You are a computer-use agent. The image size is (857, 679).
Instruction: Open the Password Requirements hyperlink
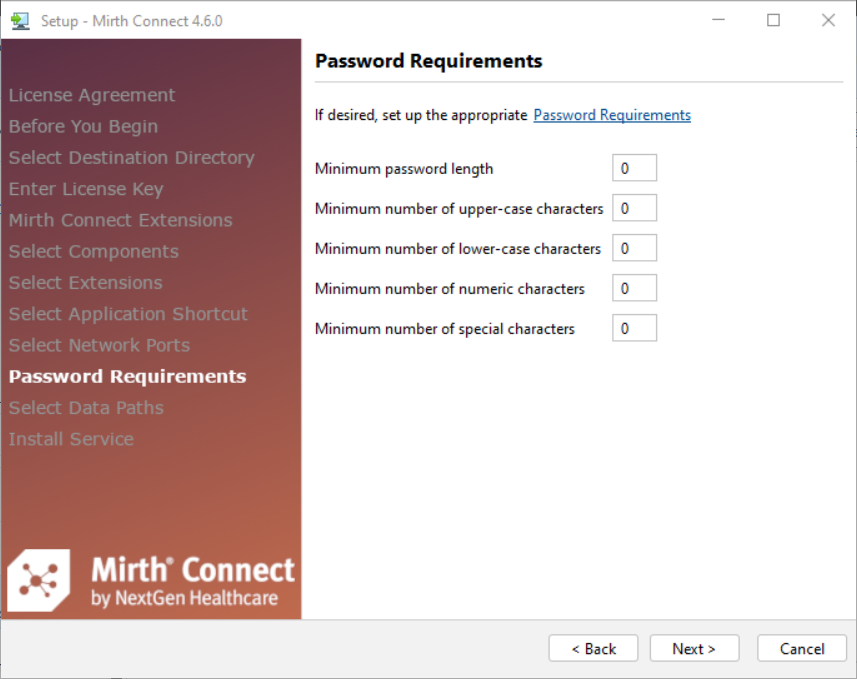(x=612, y=115)
